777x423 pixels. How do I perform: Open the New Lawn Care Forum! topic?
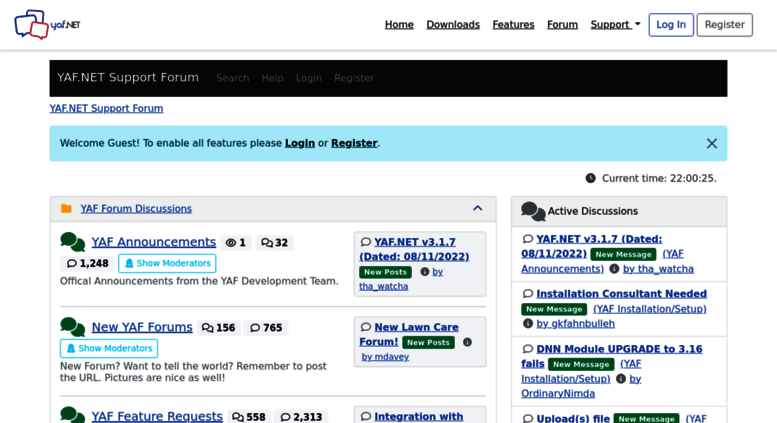(409, 334)
